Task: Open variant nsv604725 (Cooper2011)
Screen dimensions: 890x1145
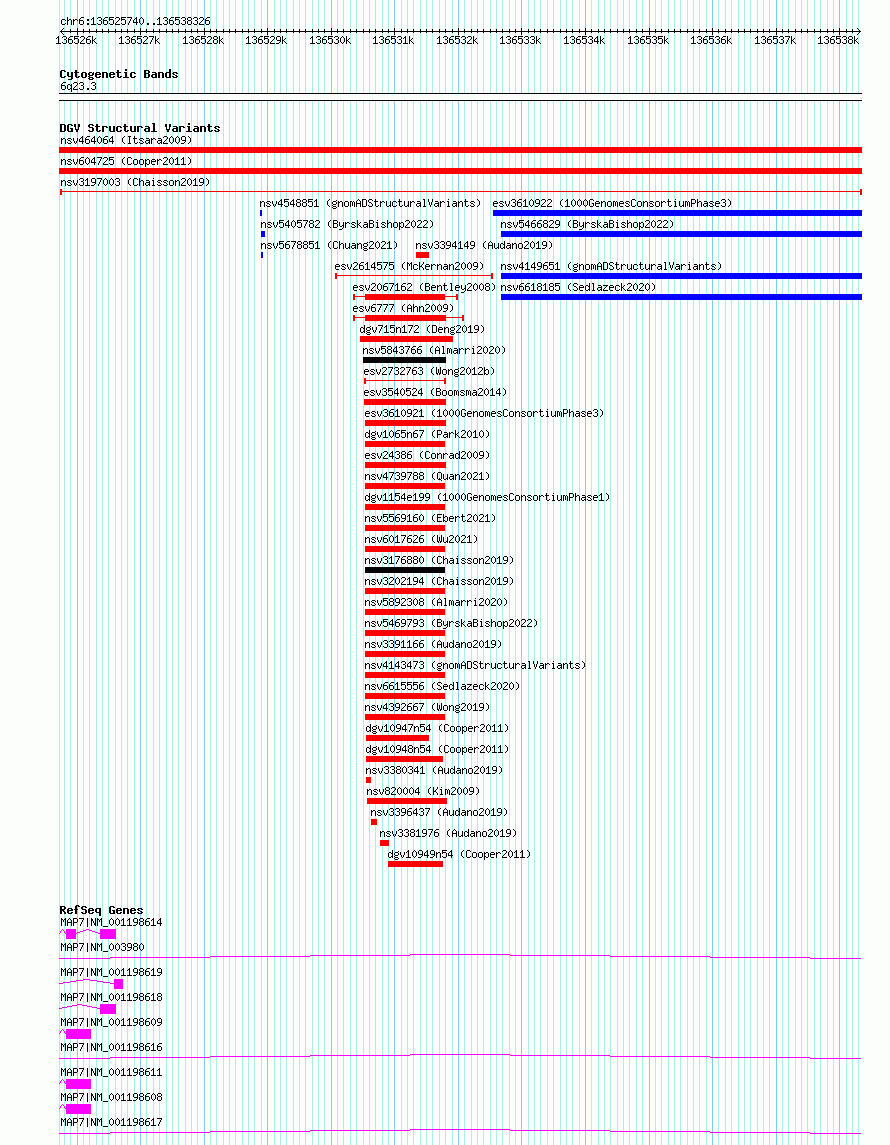Action: 126,161
